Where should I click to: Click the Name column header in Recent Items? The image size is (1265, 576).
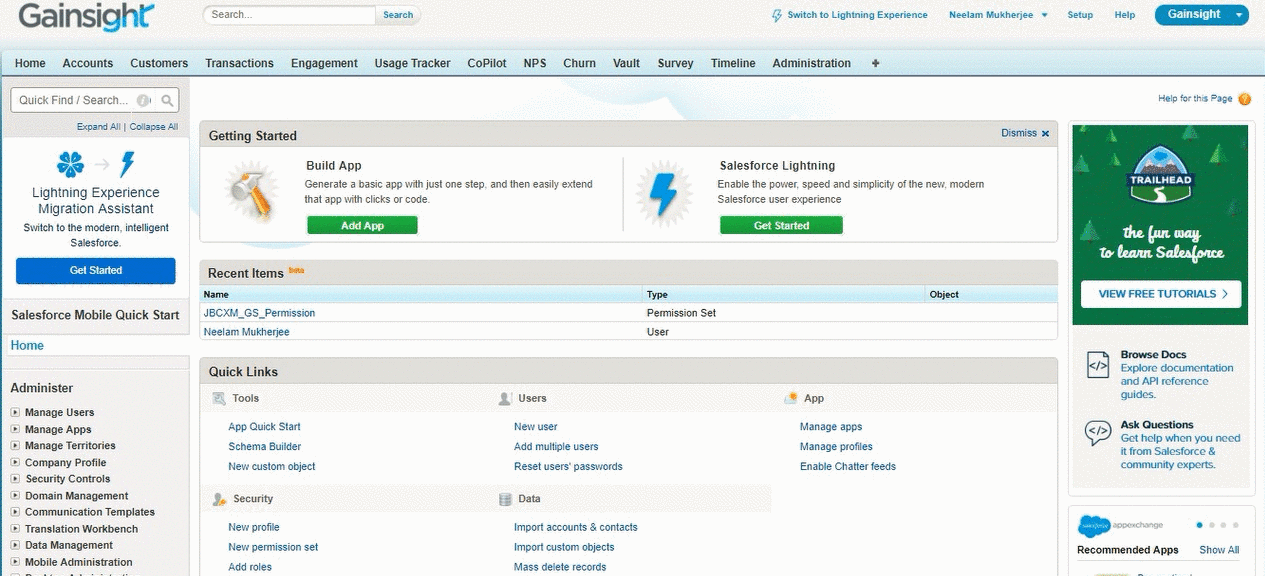tap(216, 295)
